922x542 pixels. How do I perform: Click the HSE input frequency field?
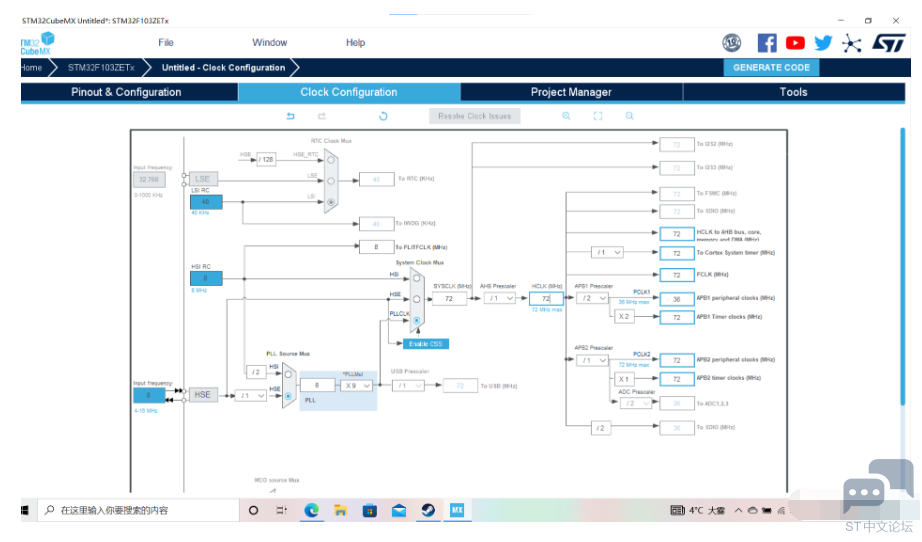[x=149, y=395]
